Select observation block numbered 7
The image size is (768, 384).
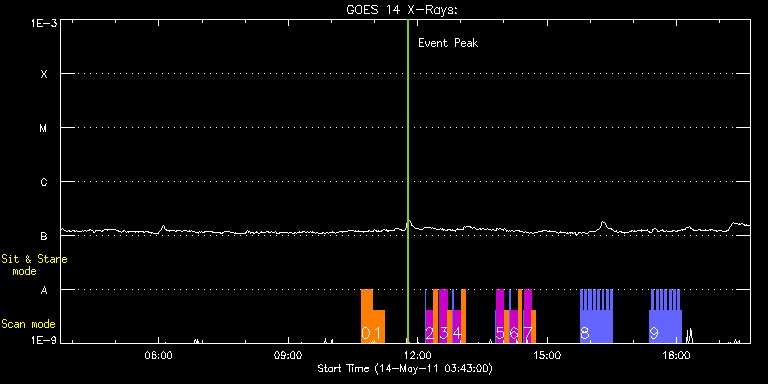coord(528,316)
